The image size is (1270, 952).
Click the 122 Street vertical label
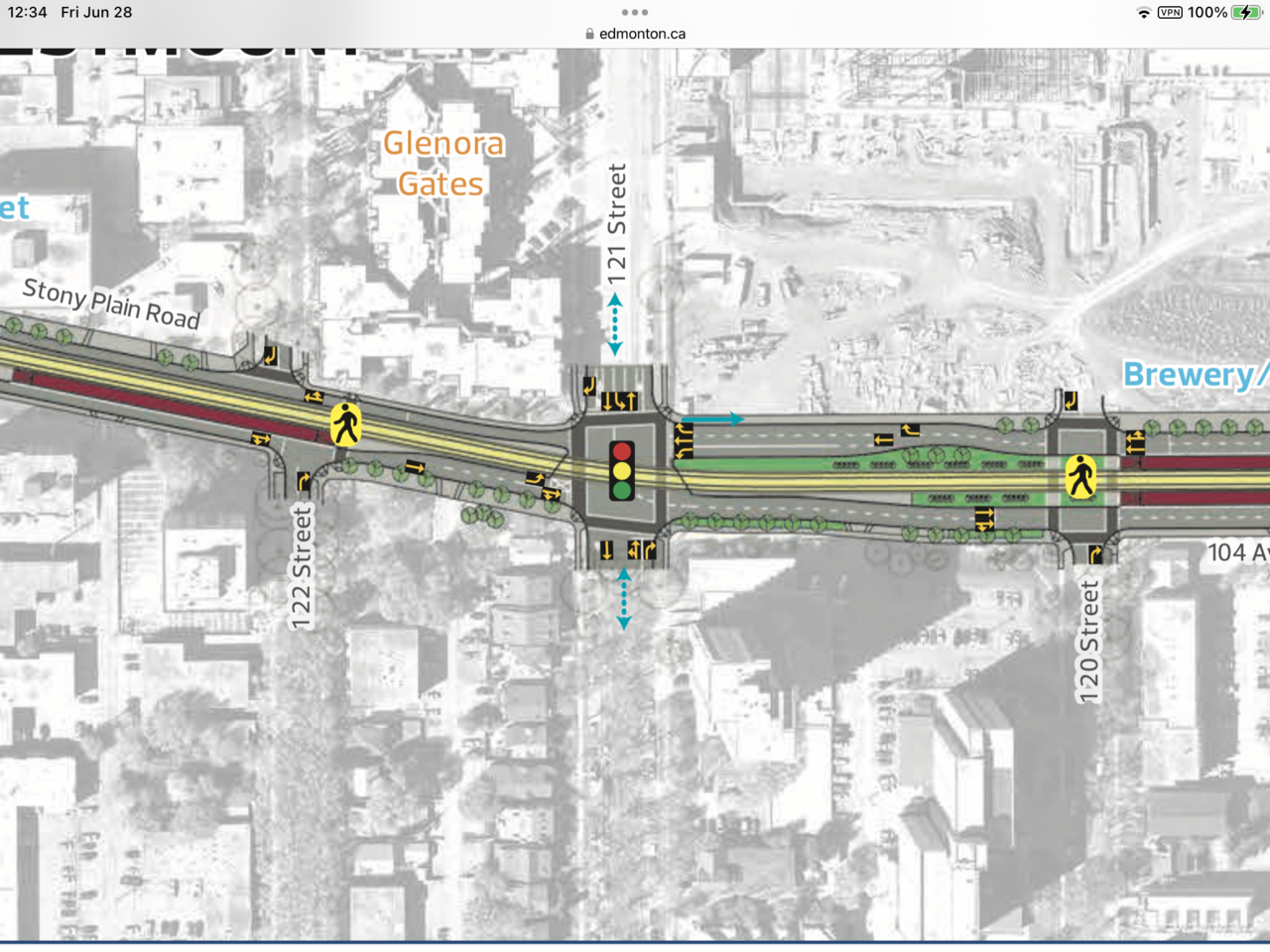302,567
